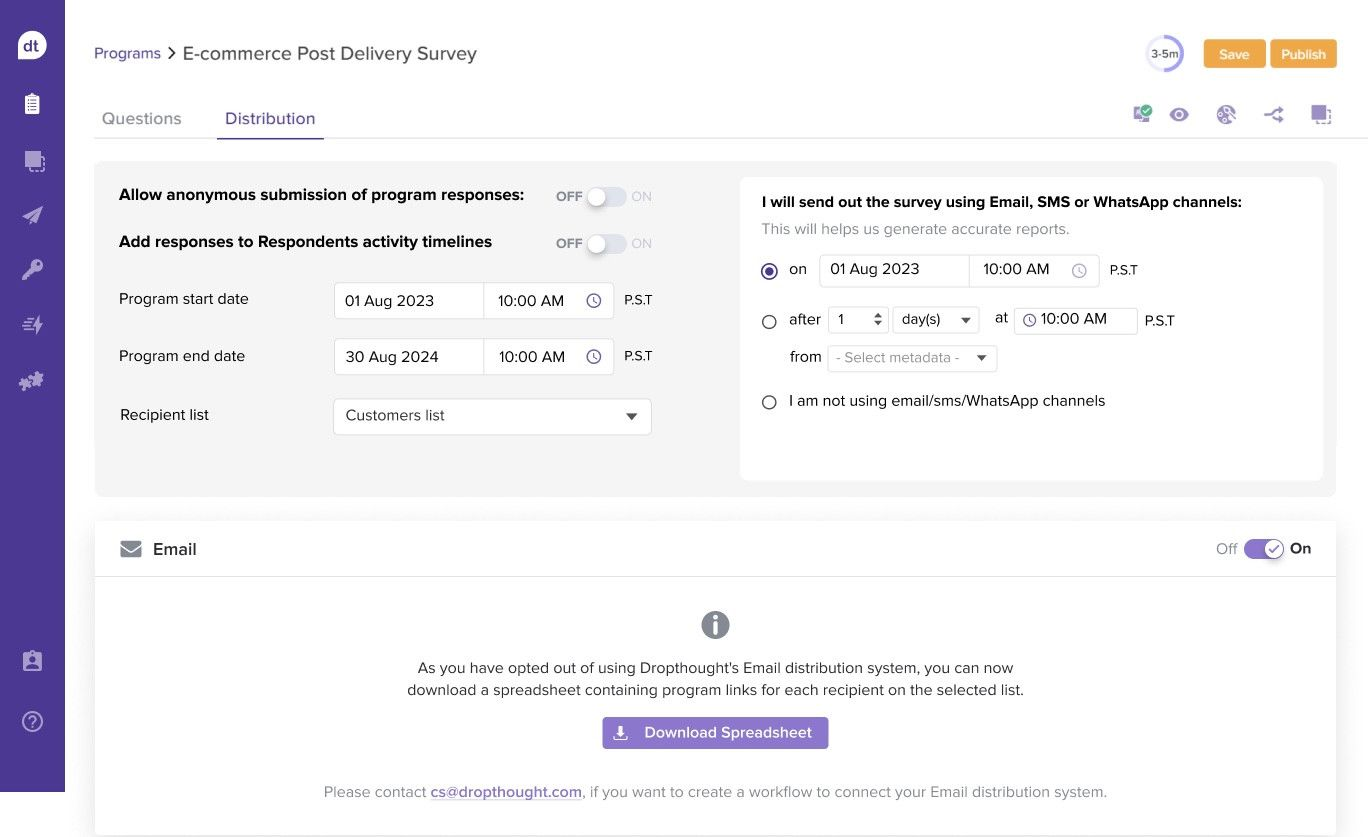Screen dimensions: 1368x837
Task: Open the paper plane icon in sidebar
Action: [x=32, y=215]
